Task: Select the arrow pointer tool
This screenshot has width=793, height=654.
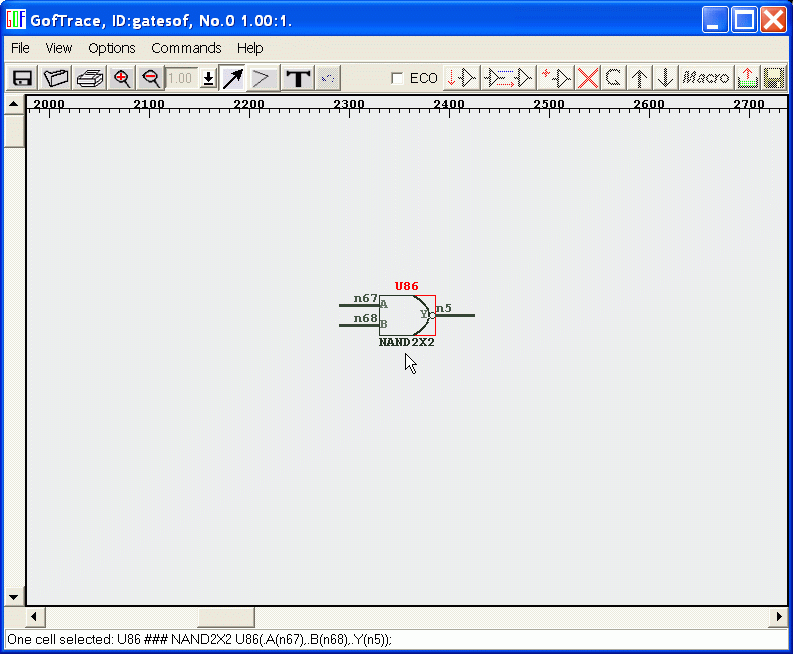Action: (x=233, y=78)
